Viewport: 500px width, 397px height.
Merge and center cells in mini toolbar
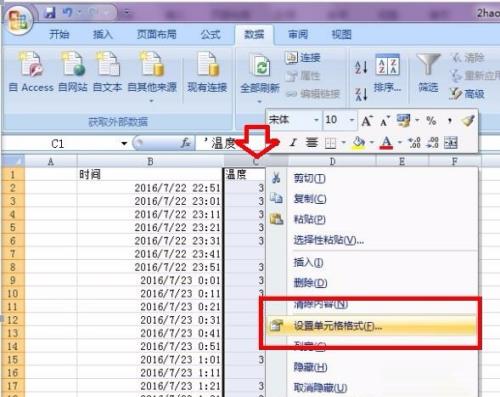451,143
